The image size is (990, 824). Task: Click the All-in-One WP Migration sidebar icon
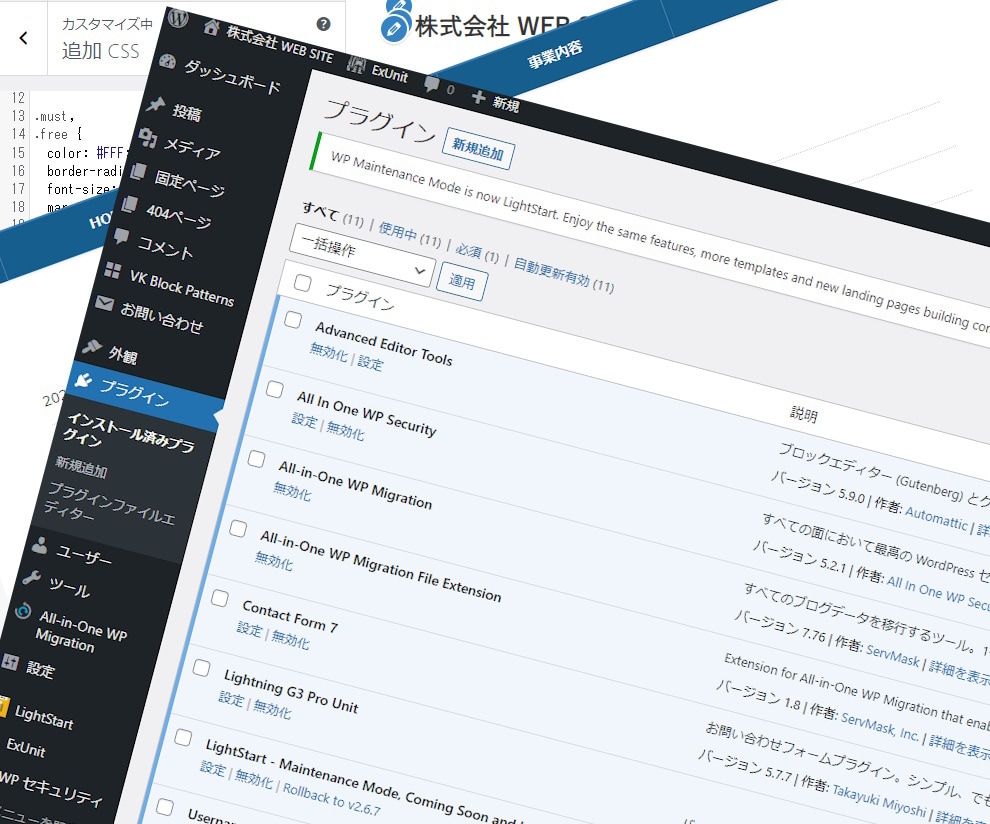point(23,611)
